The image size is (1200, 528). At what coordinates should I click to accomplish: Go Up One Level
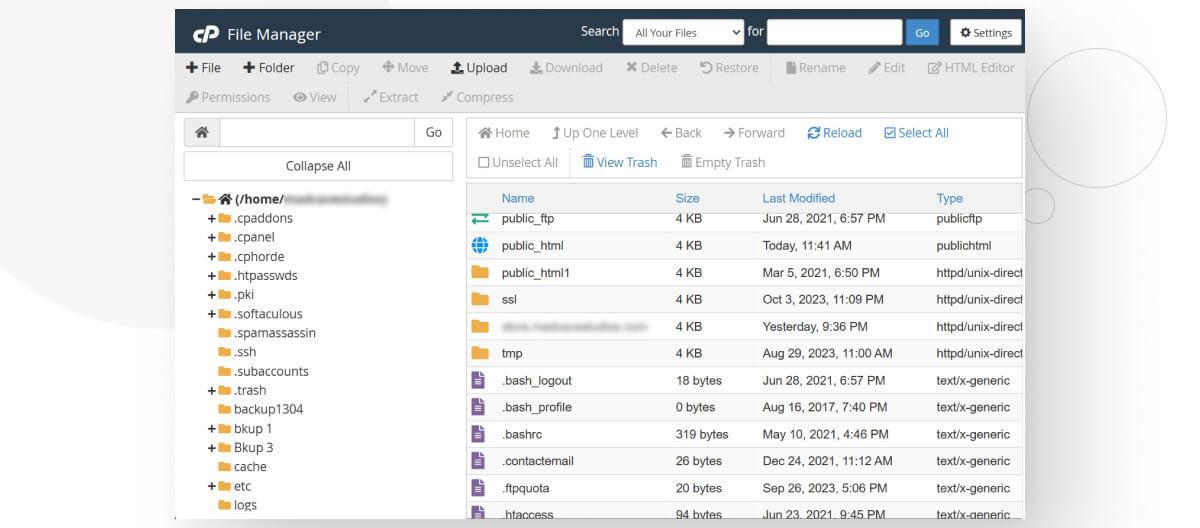(594, 133)
